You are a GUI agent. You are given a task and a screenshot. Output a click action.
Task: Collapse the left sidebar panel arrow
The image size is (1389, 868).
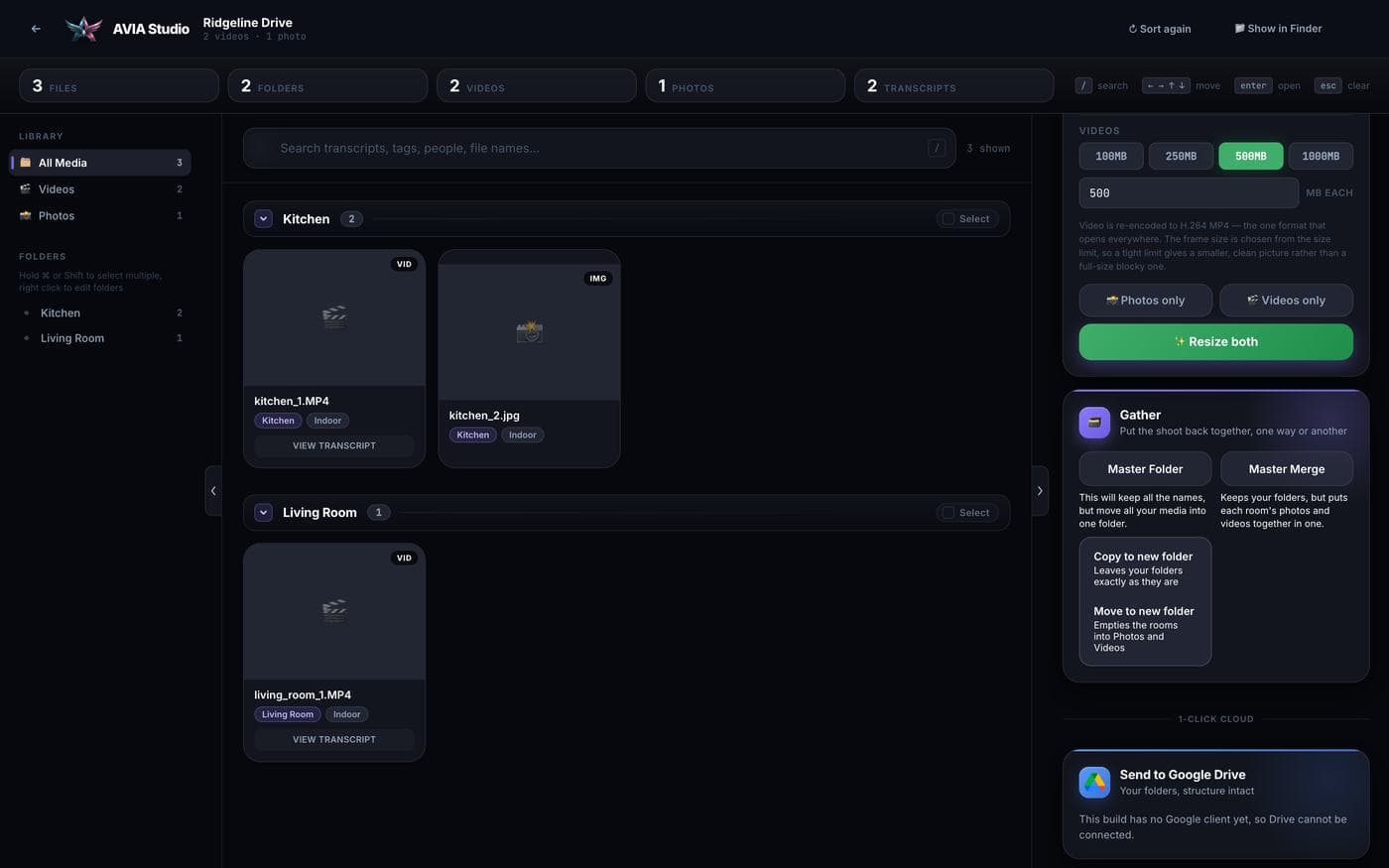click(x=213, y=490)
